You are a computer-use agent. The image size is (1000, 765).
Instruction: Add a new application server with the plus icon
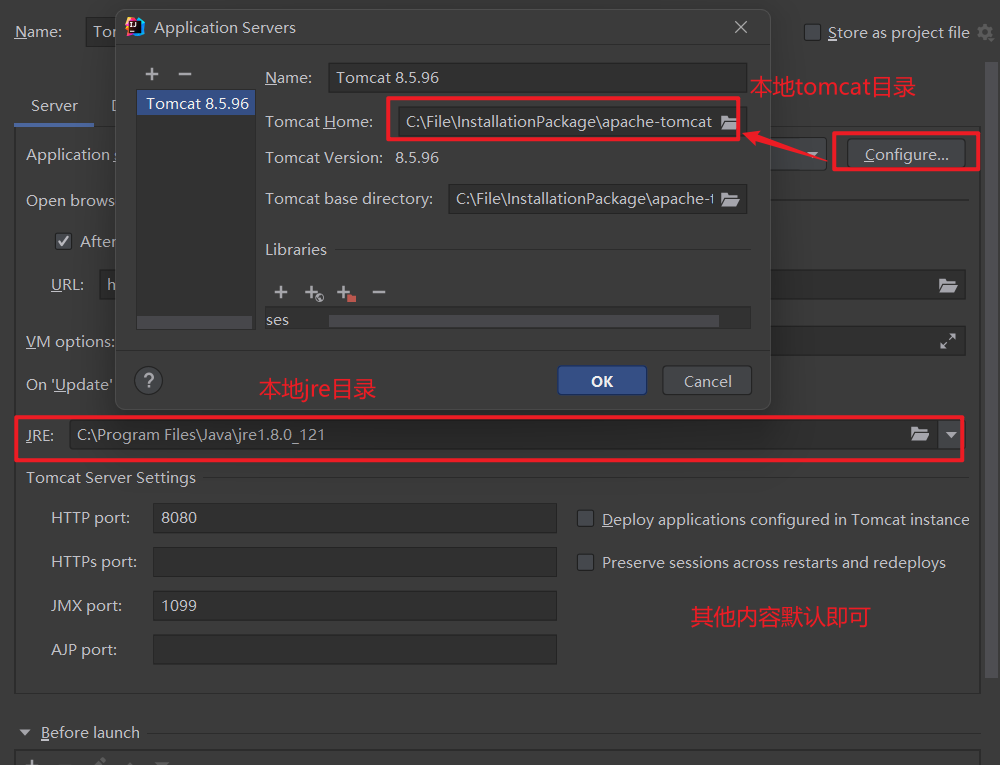(x=152, y=74)
